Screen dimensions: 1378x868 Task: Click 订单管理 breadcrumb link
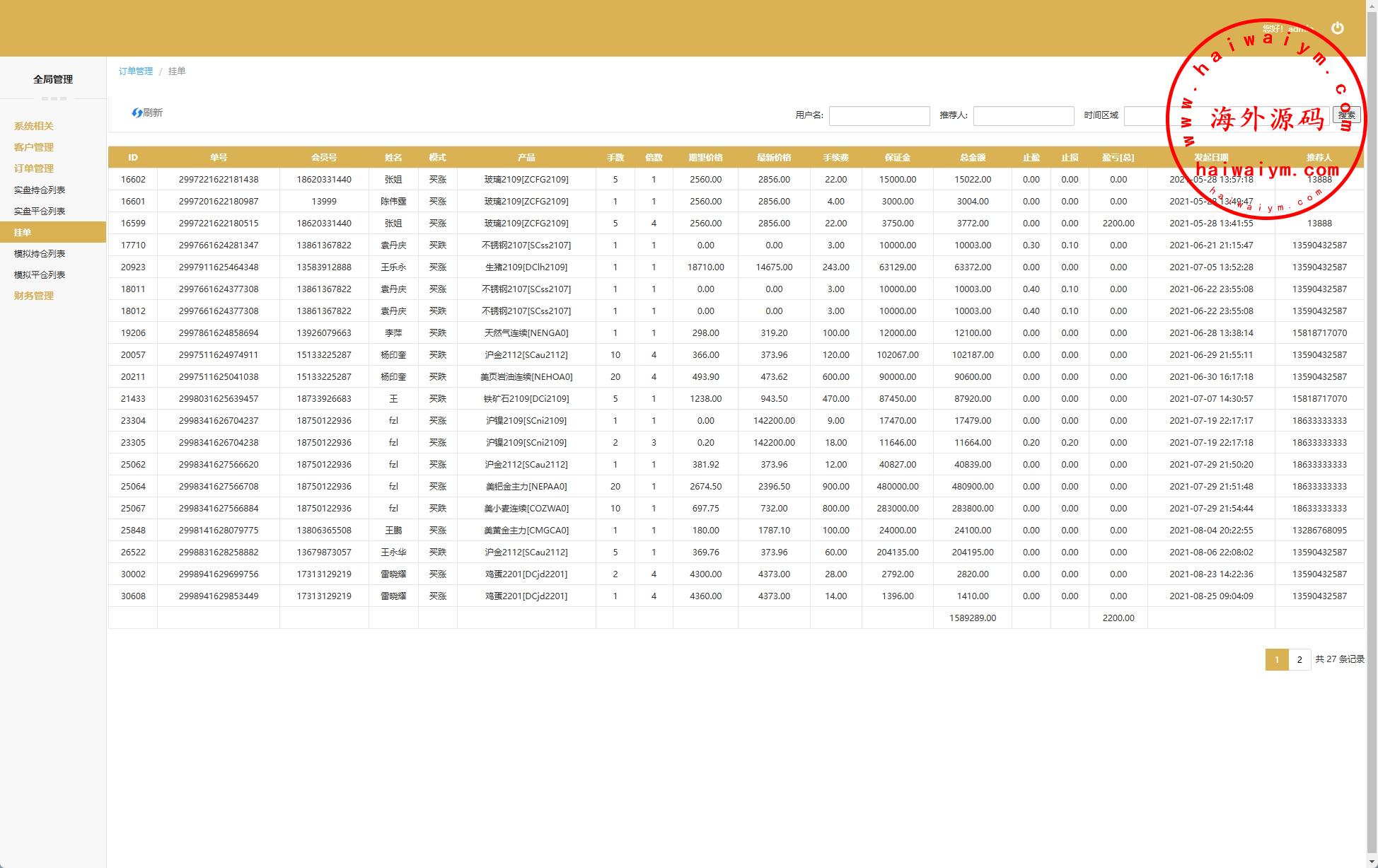[x=136, y=71]
